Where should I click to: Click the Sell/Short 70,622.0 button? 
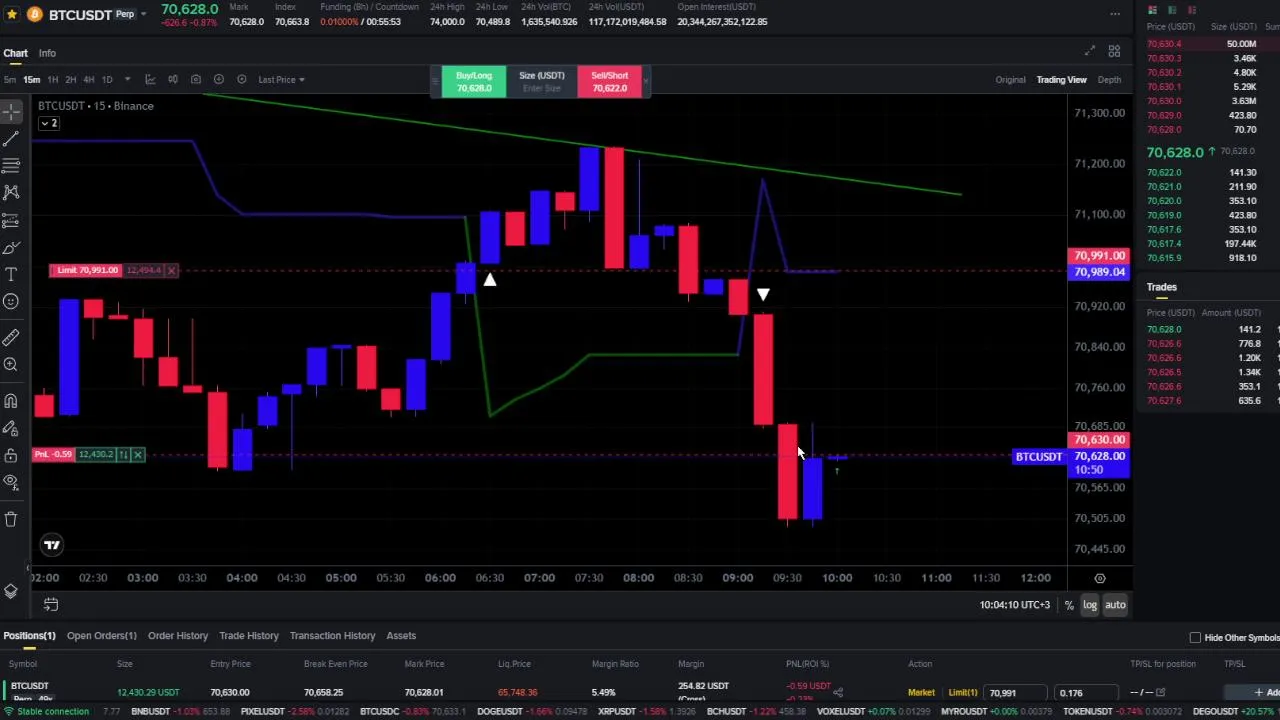(x=609, y=82)
